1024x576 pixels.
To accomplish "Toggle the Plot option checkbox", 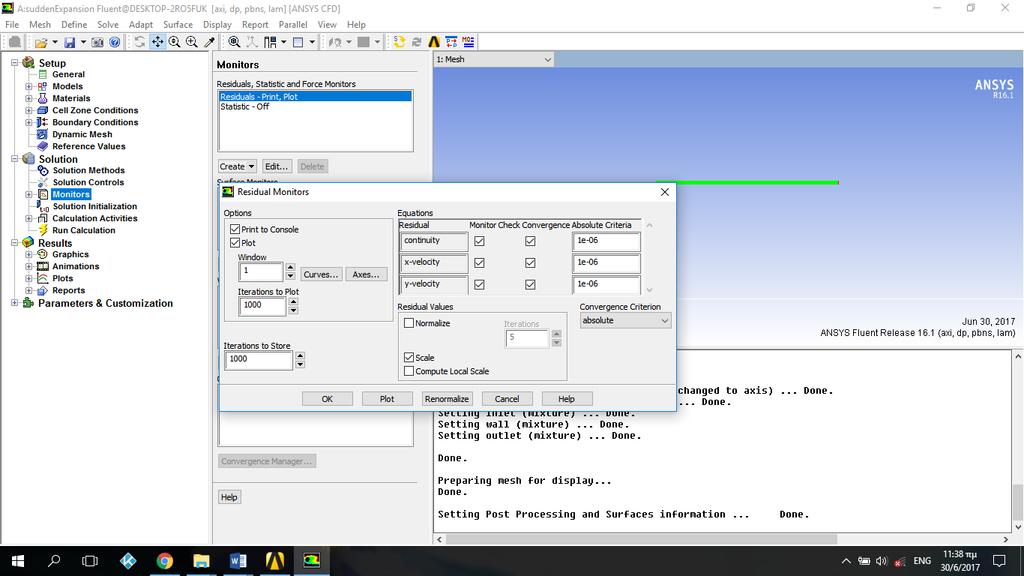I will click(235, 242).
